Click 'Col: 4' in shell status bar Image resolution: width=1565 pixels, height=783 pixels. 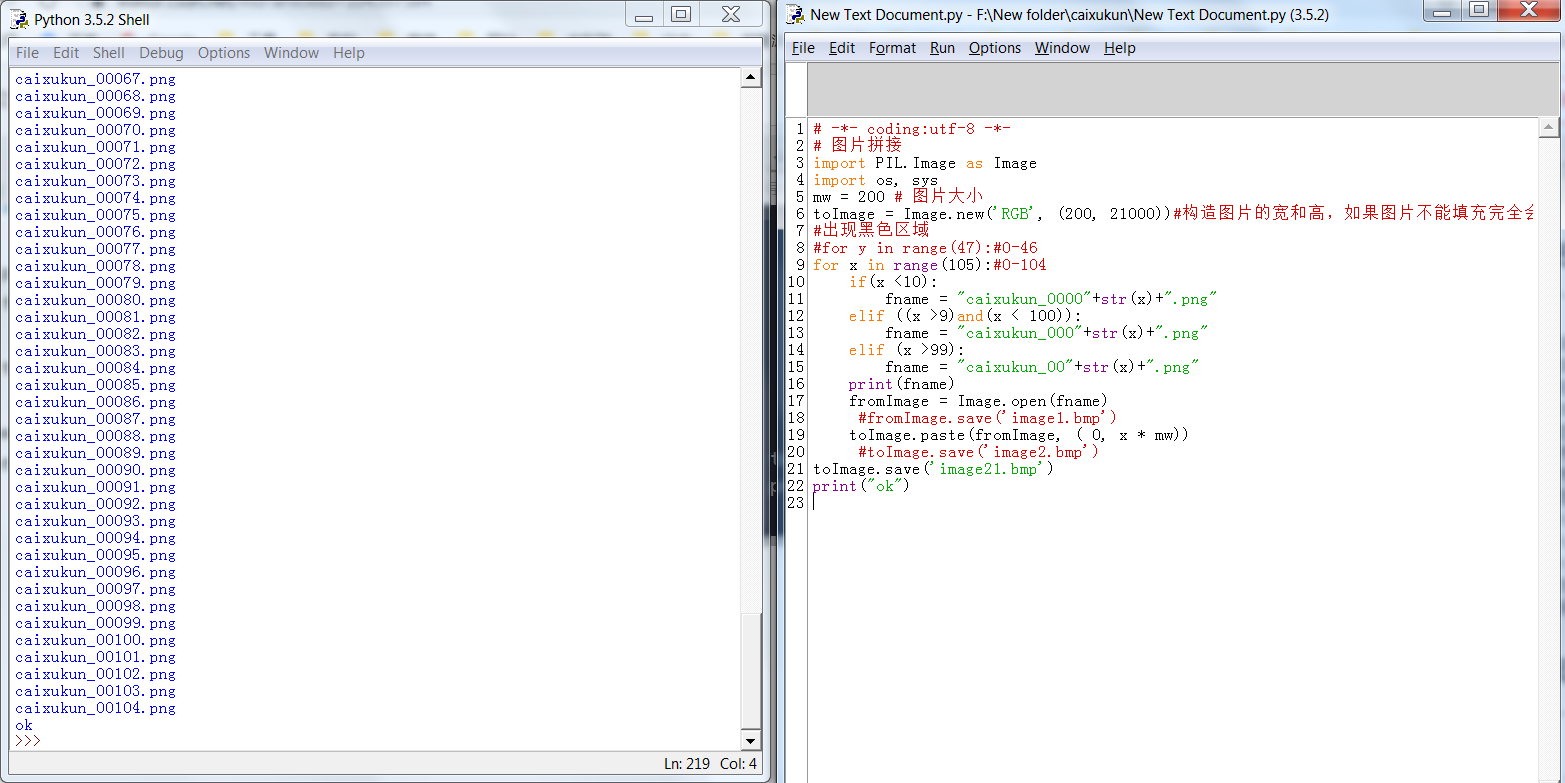tap(738, 763)
